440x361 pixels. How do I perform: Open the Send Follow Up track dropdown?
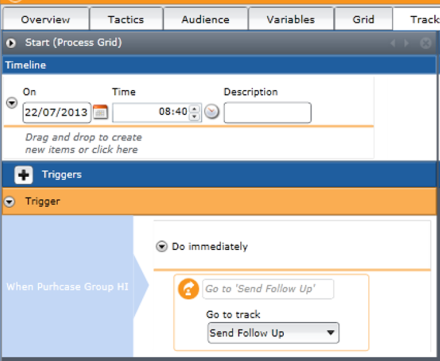[x=273, y=333]
